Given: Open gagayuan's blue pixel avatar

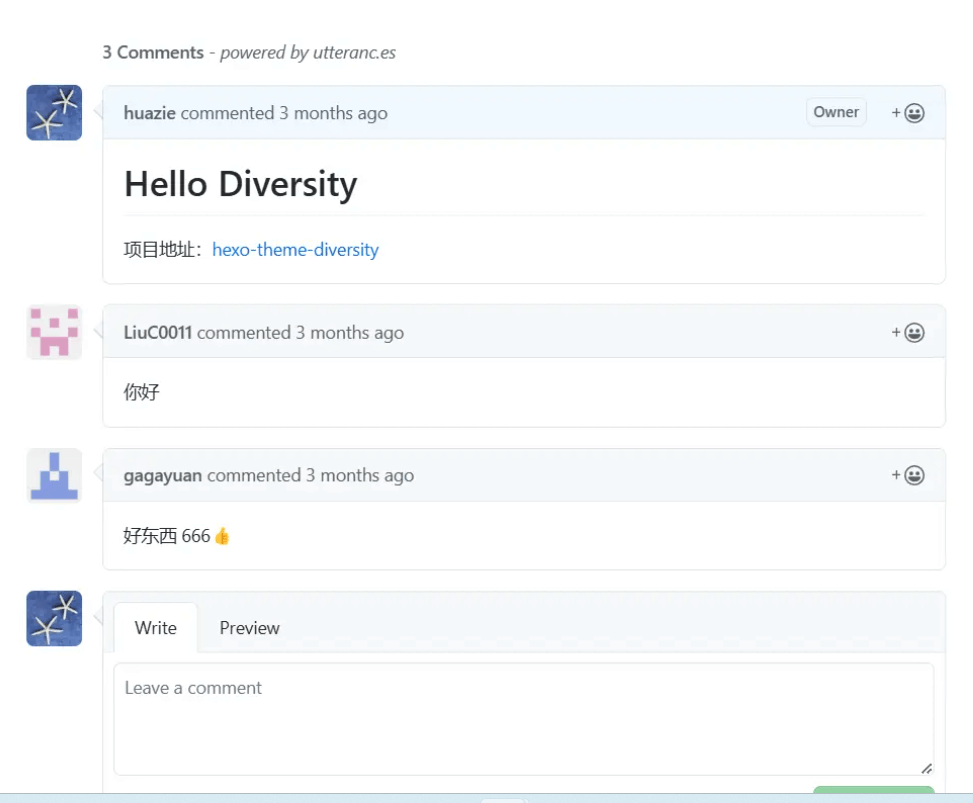Looking at the screenshot, I should click(x=54, y=475).
